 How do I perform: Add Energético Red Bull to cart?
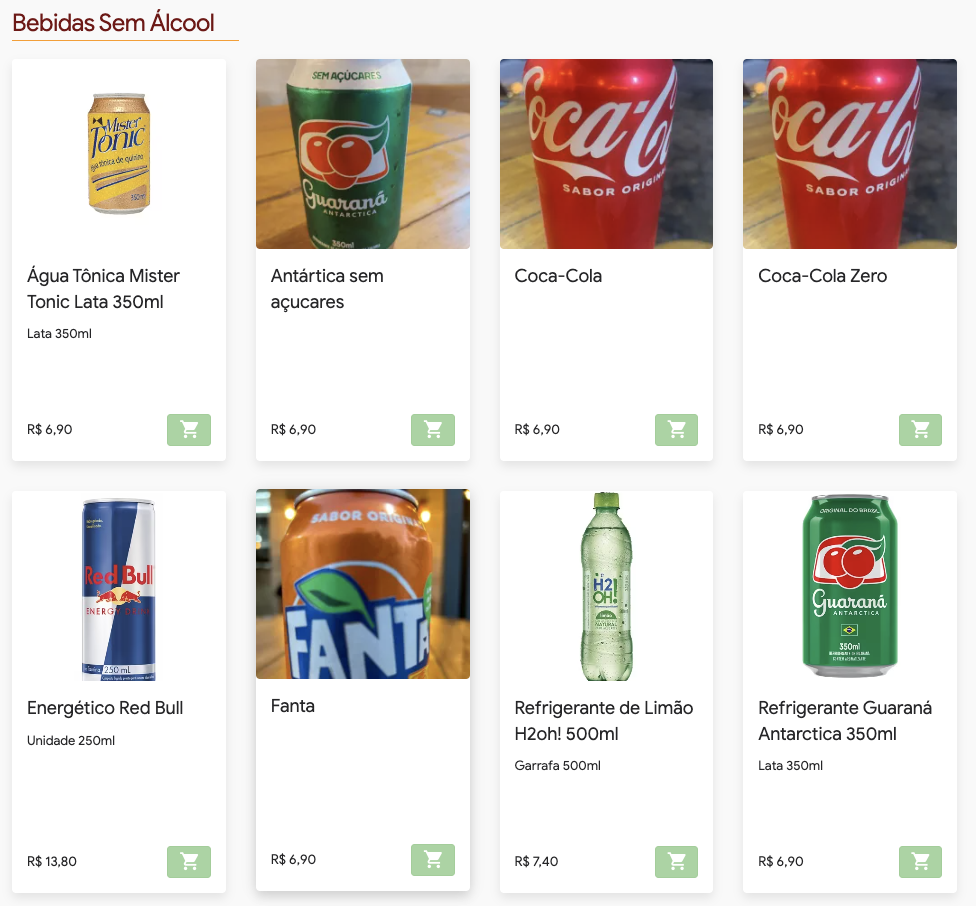coord(189,861)
